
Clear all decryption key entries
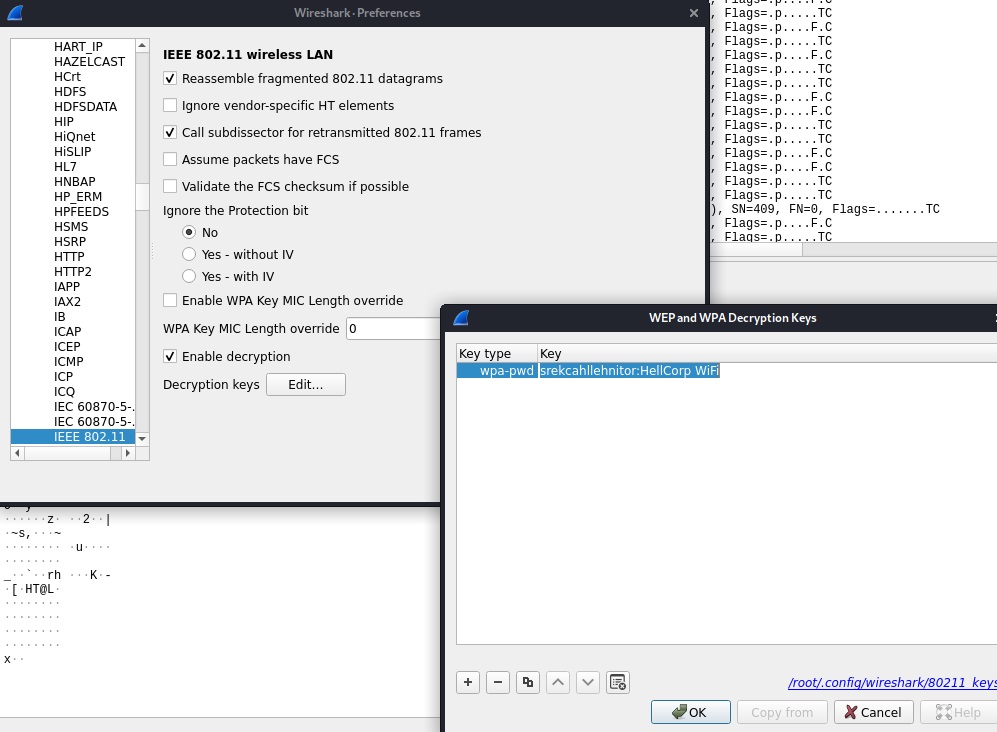[617, 682]
